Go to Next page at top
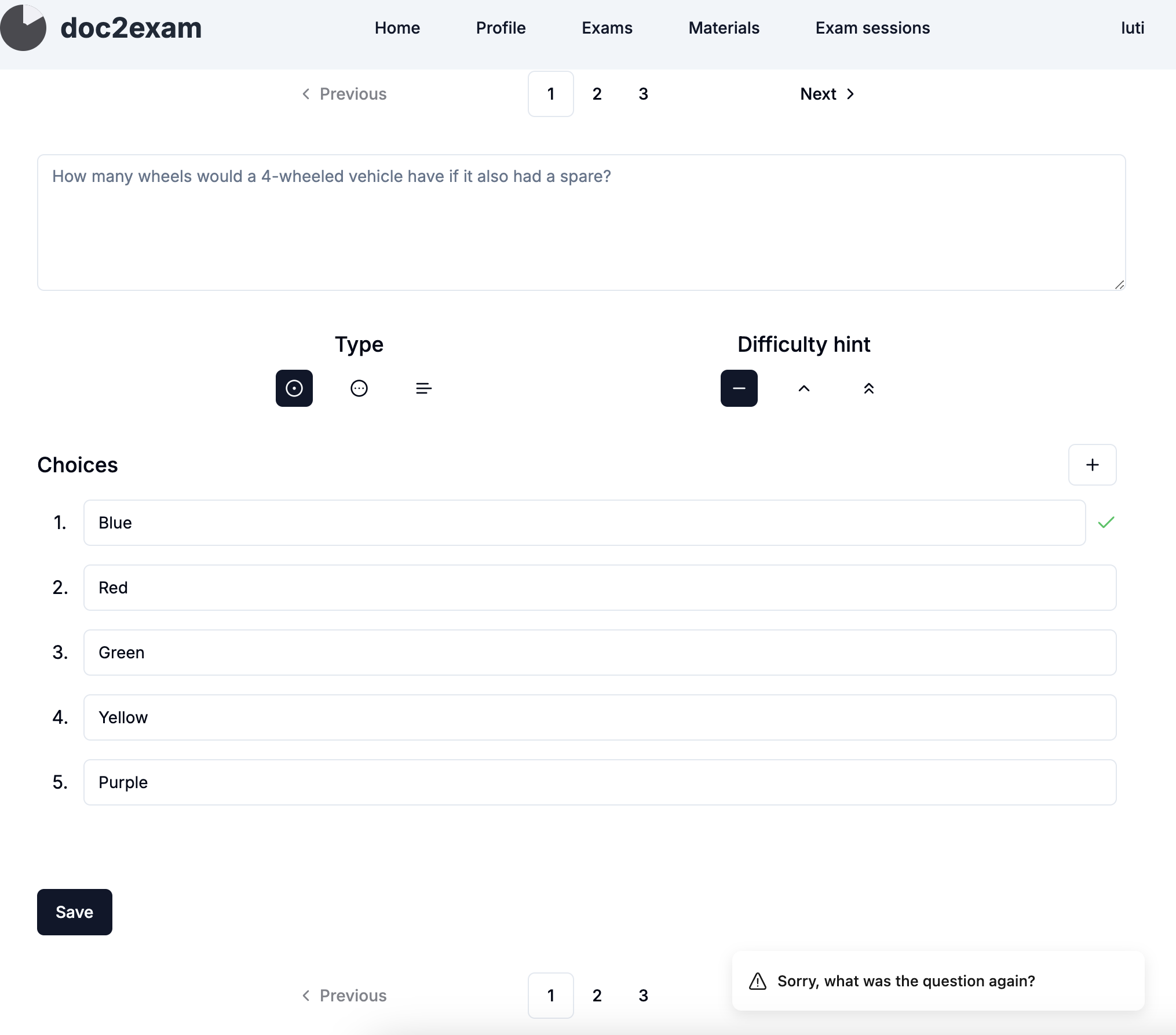This screenshot has height=1035, width=1176. [x=827, y=94]
